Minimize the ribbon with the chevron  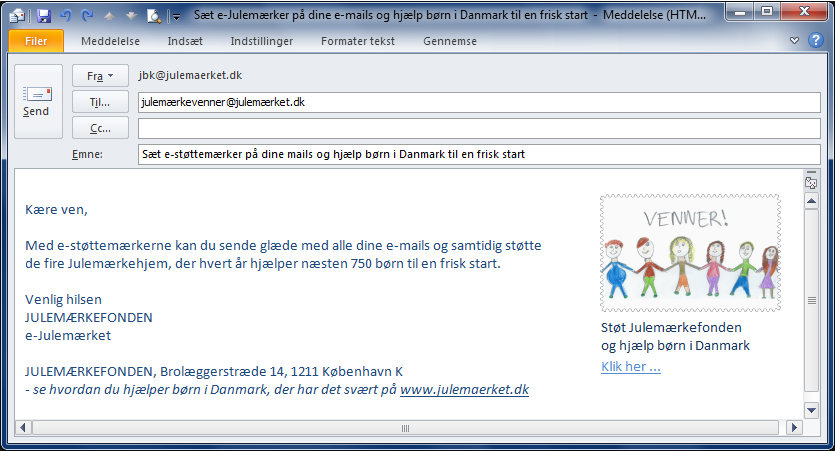pos(794,40)
